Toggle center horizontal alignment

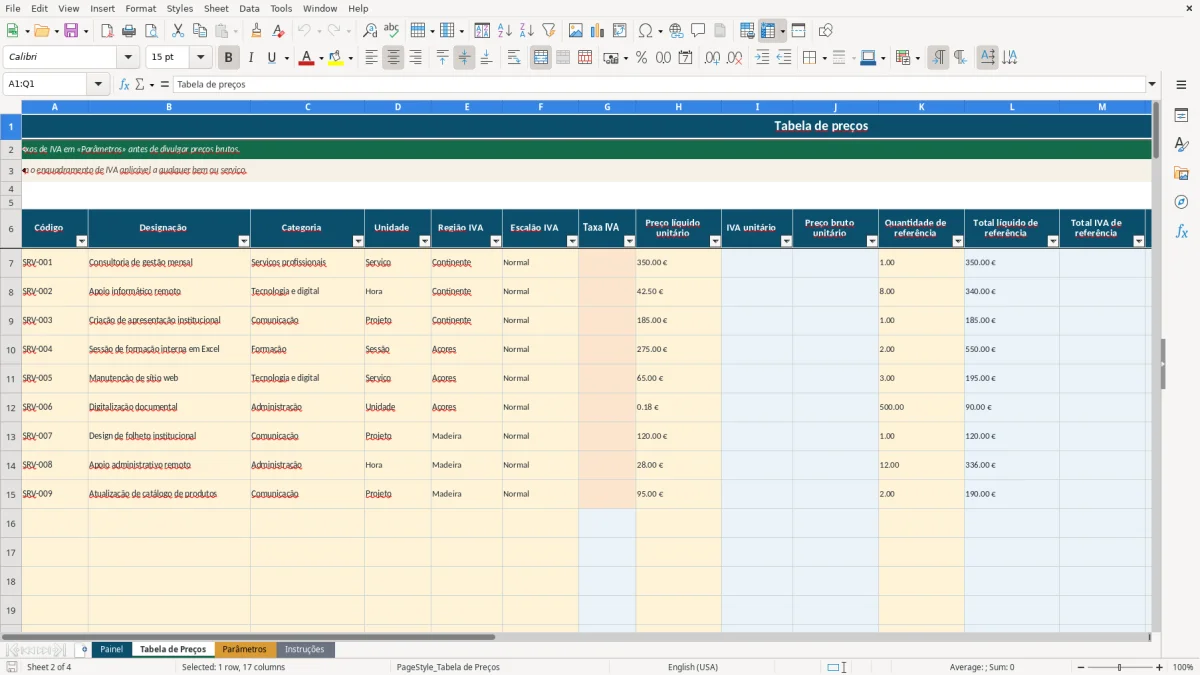(x=393, y=58)
